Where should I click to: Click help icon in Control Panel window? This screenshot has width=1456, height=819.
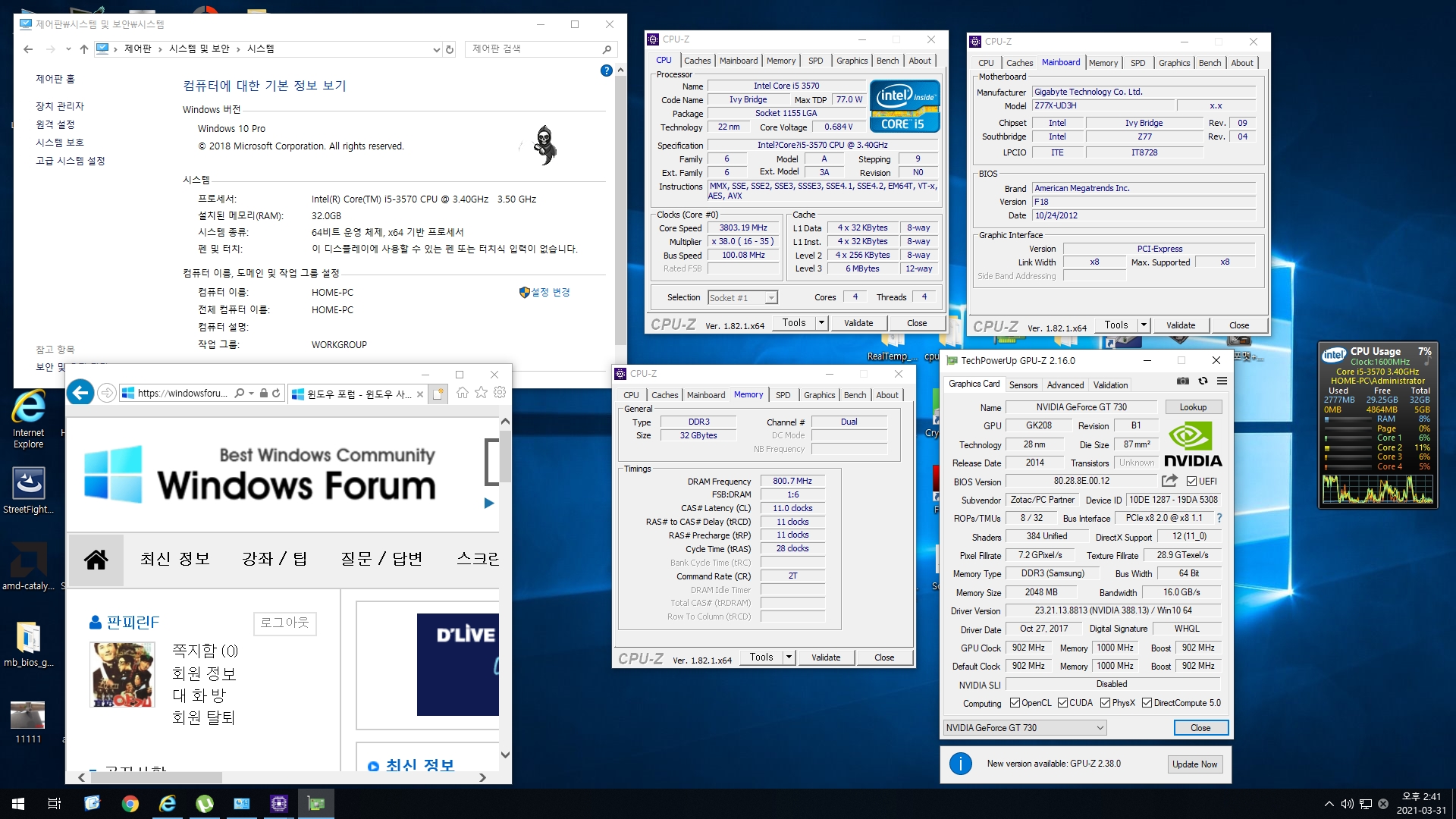coord(606,71)
